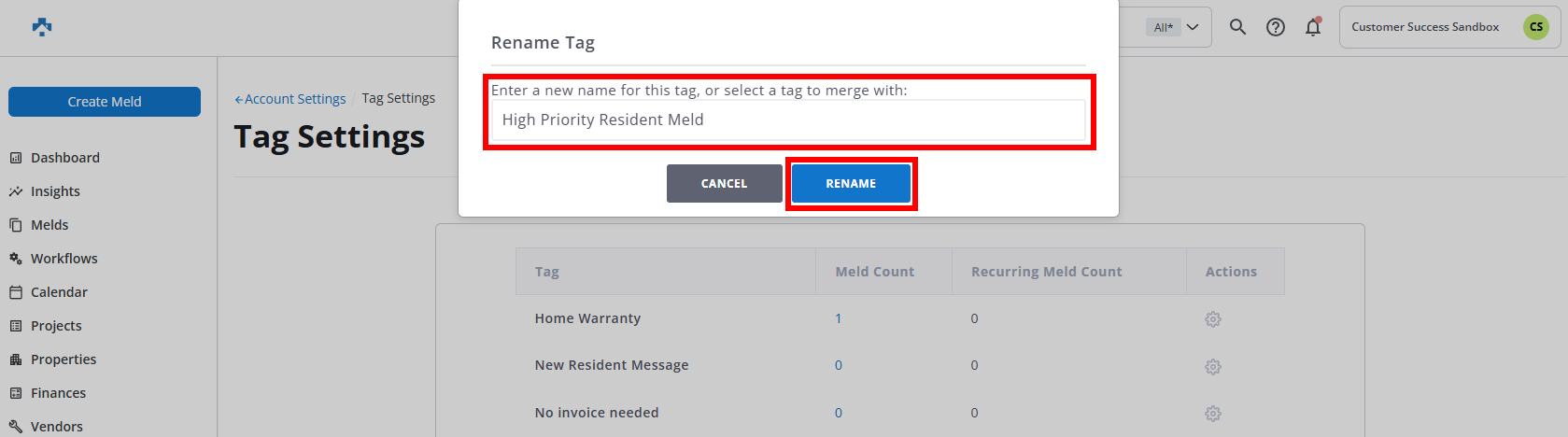Open the search magnifier icon
This screenshot has height=437, width=1568.
point(1237,27)
